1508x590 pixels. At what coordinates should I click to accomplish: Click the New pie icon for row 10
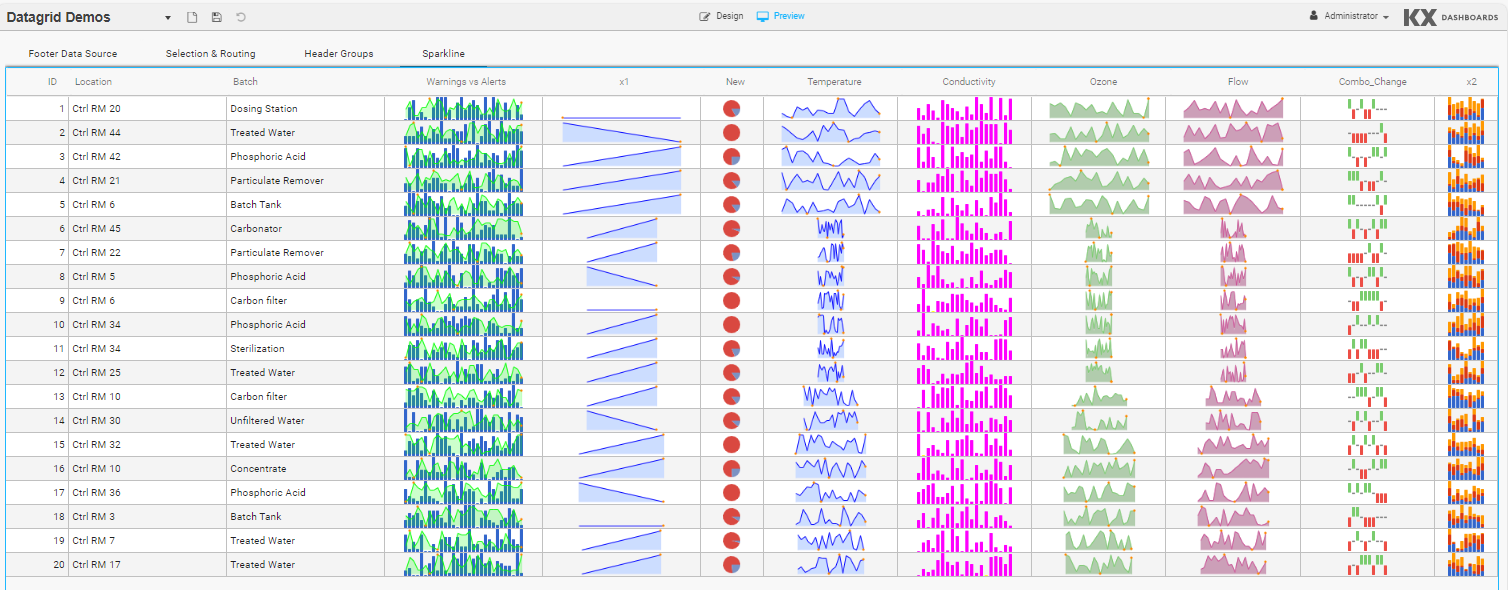point(731,324)
